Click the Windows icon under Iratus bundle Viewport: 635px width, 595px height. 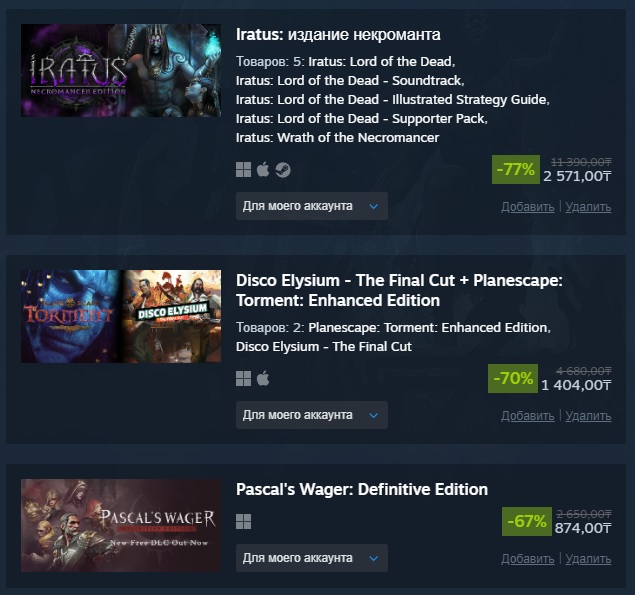point(244,170)
